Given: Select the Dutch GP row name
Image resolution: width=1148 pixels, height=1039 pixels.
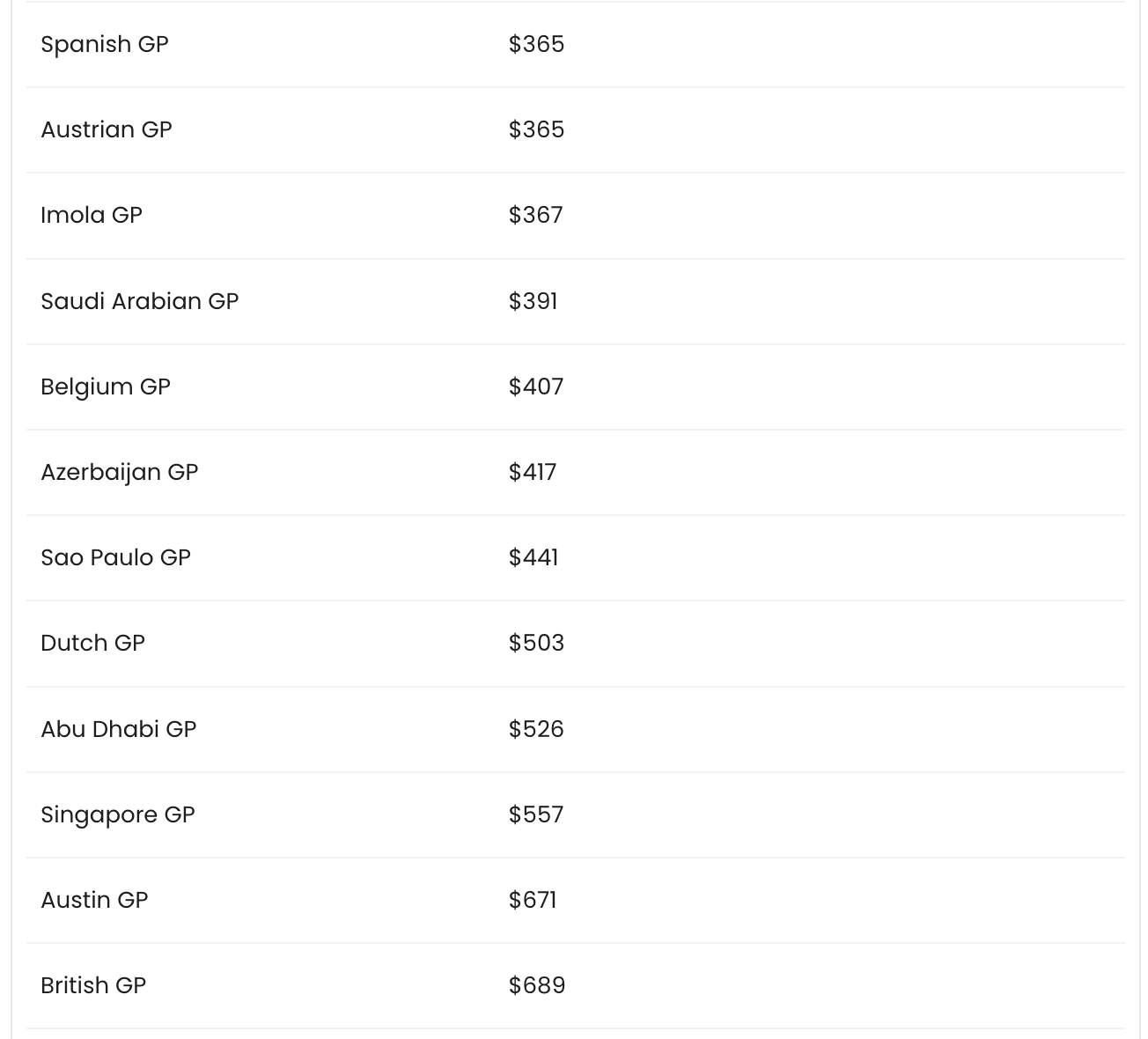Looking at the screenshot, I should tap(92, 643).
